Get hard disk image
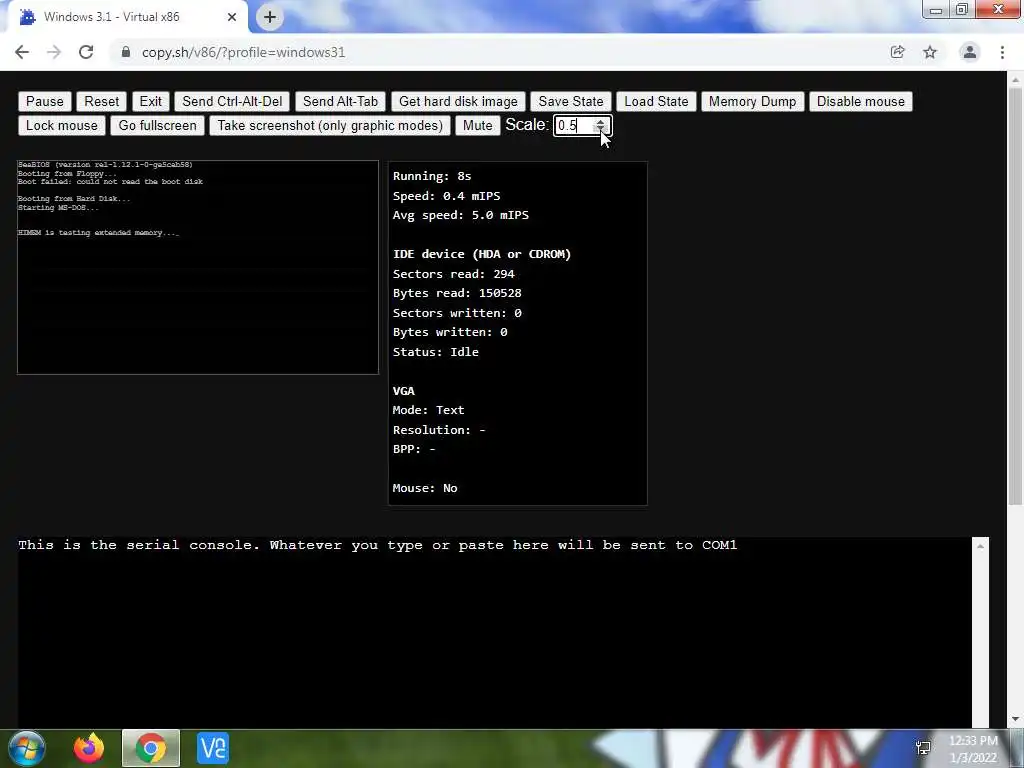Screen dimensions: 1024x768 tap(458, 101)
